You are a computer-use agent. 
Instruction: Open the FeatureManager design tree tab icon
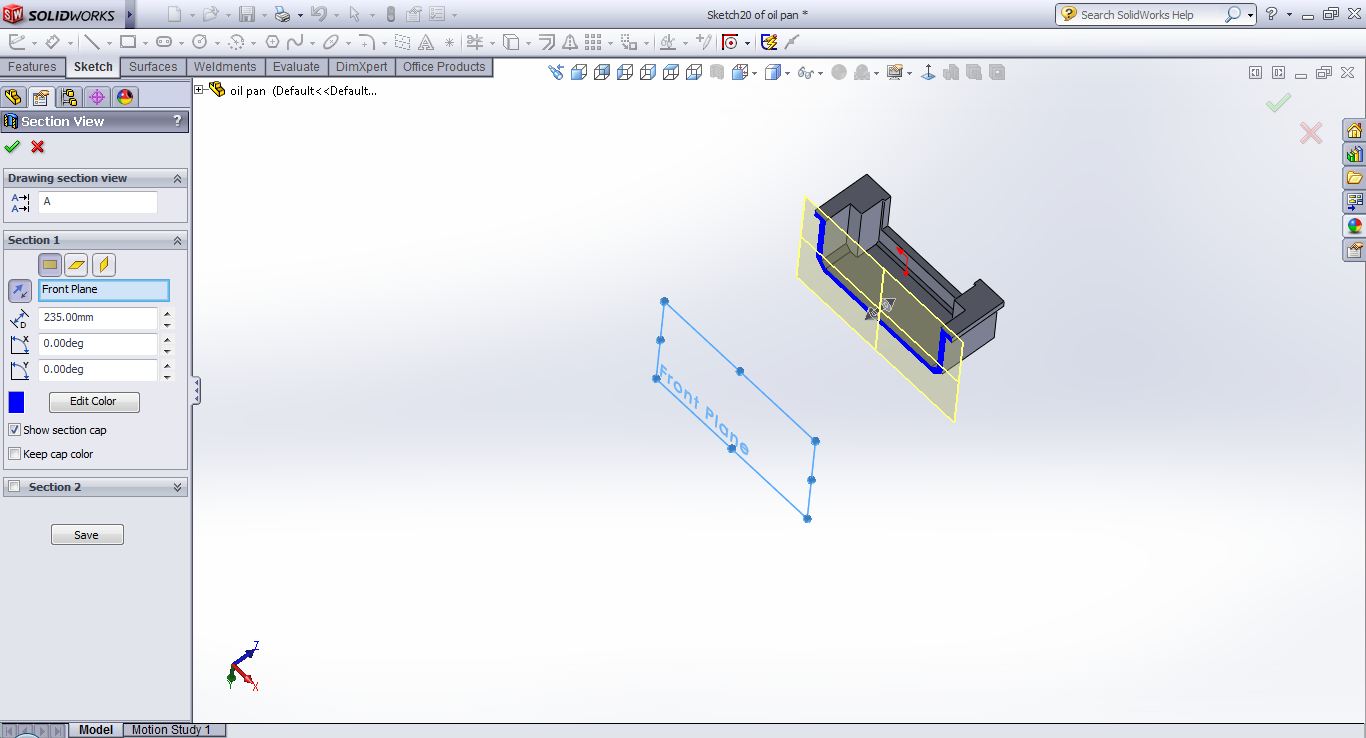(13, 97)
